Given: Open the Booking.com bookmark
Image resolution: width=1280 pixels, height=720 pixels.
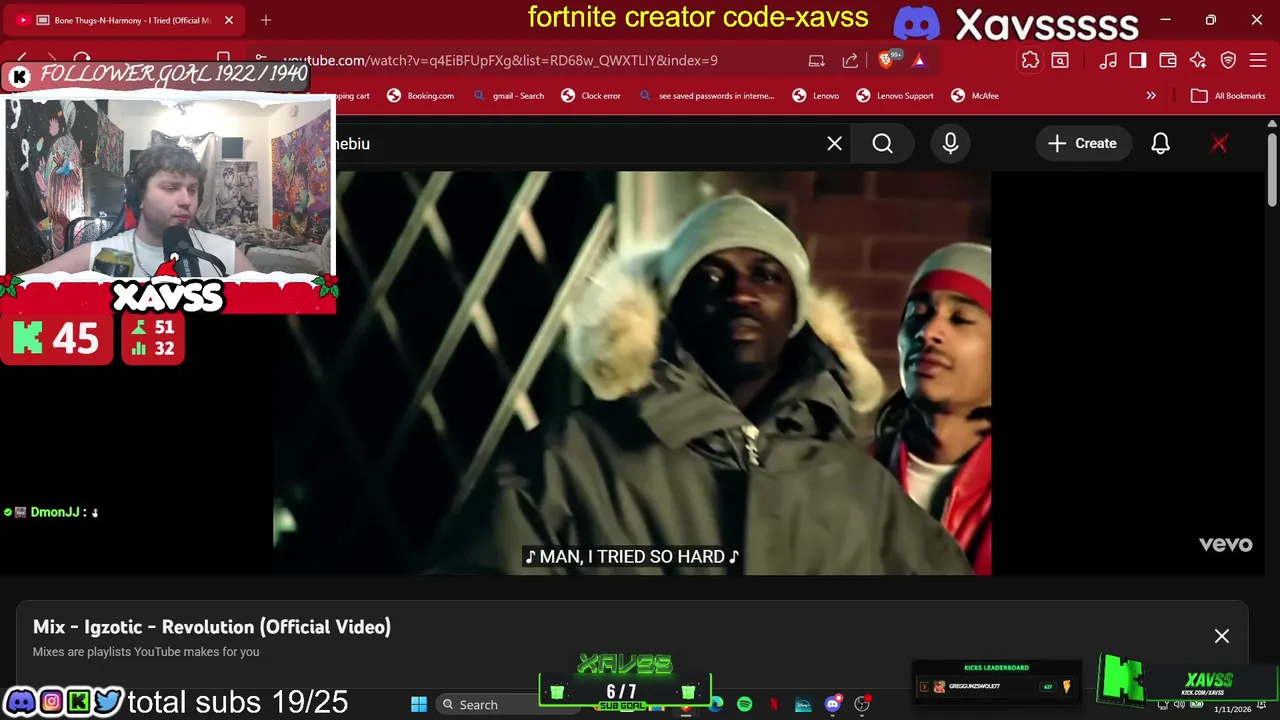Looking at the screenshot, I should tap(421, 96).
